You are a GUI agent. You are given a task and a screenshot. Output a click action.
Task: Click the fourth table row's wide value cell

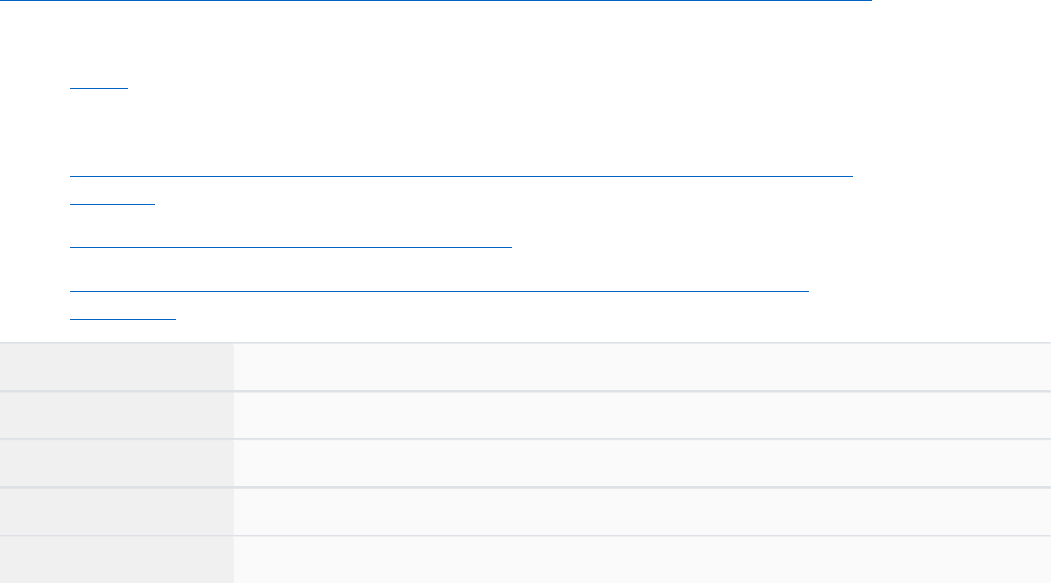[642, 511]
